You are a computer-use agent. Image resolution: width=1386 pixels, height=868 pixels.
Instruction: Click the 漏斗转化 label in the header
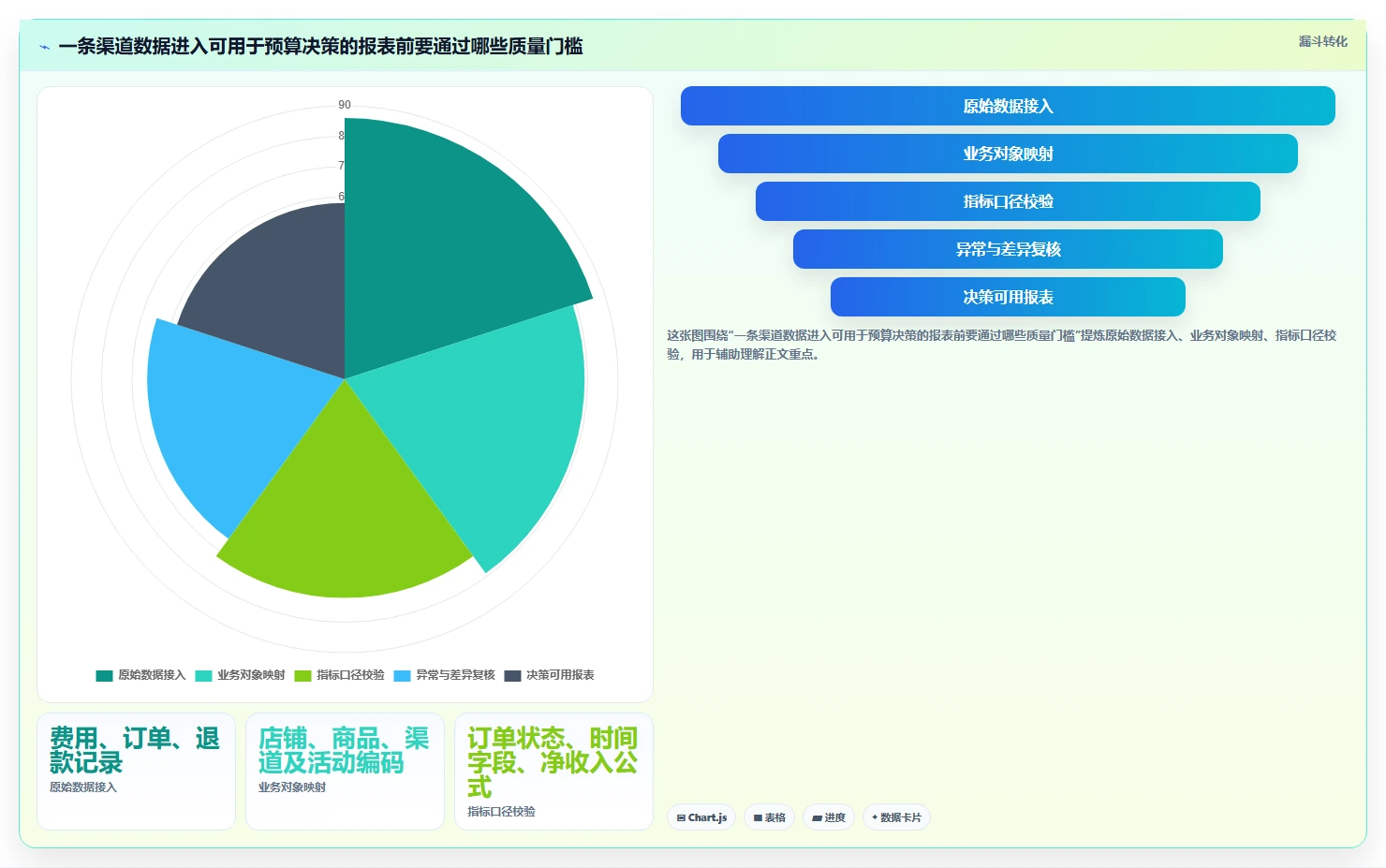pos(1322,41)
